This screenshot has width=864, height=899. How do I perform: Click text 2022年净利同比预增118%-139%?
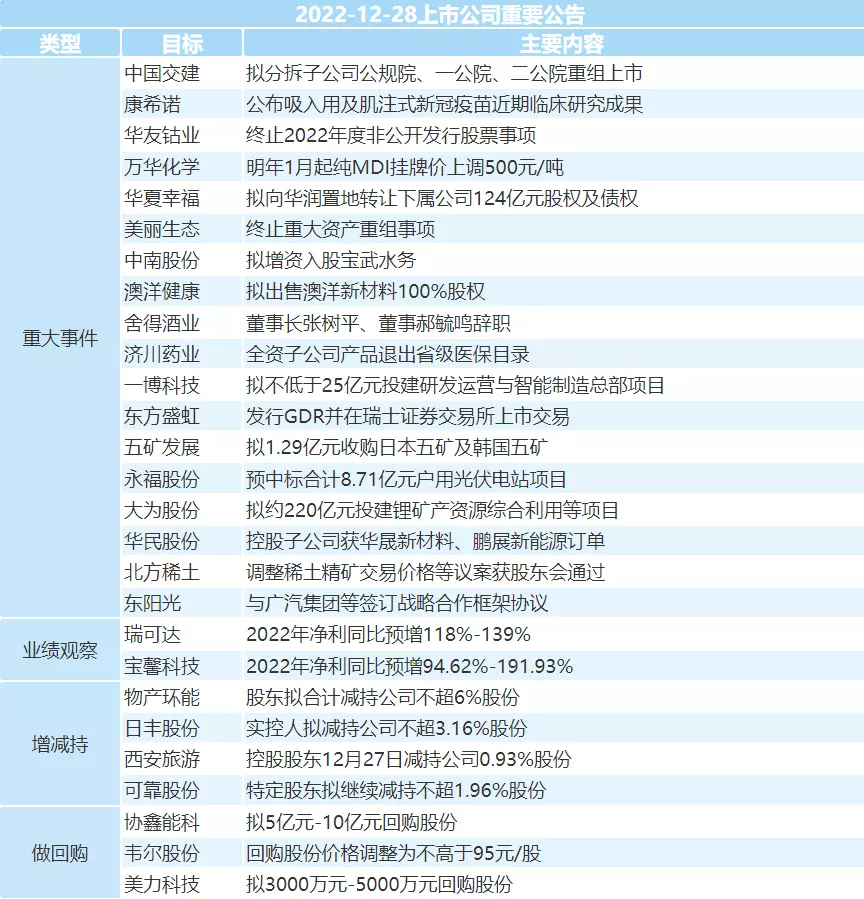[388, 635]
